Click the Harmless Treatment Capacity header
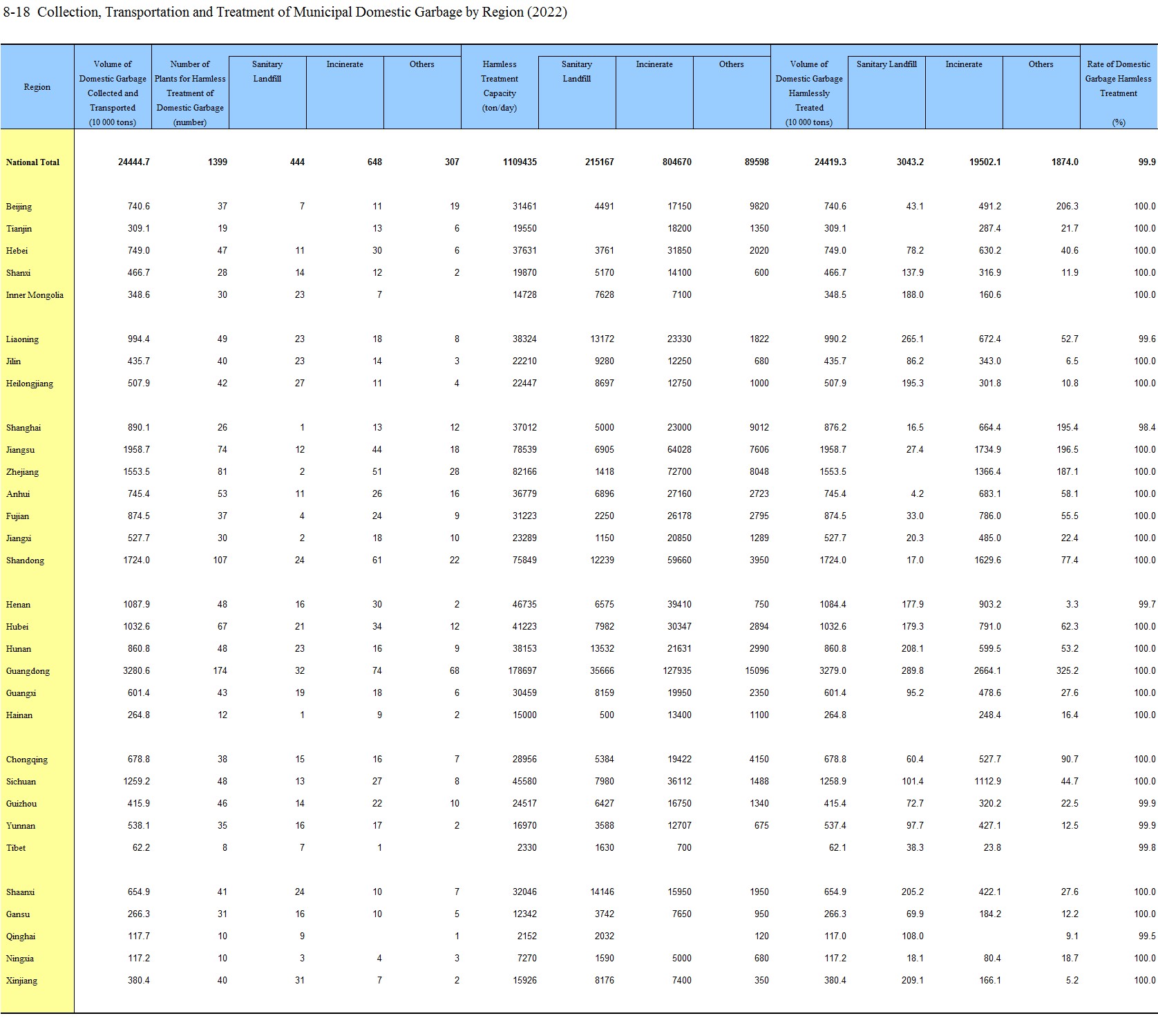This screenshot has width=1158, height=1036. tap(500, 86)
